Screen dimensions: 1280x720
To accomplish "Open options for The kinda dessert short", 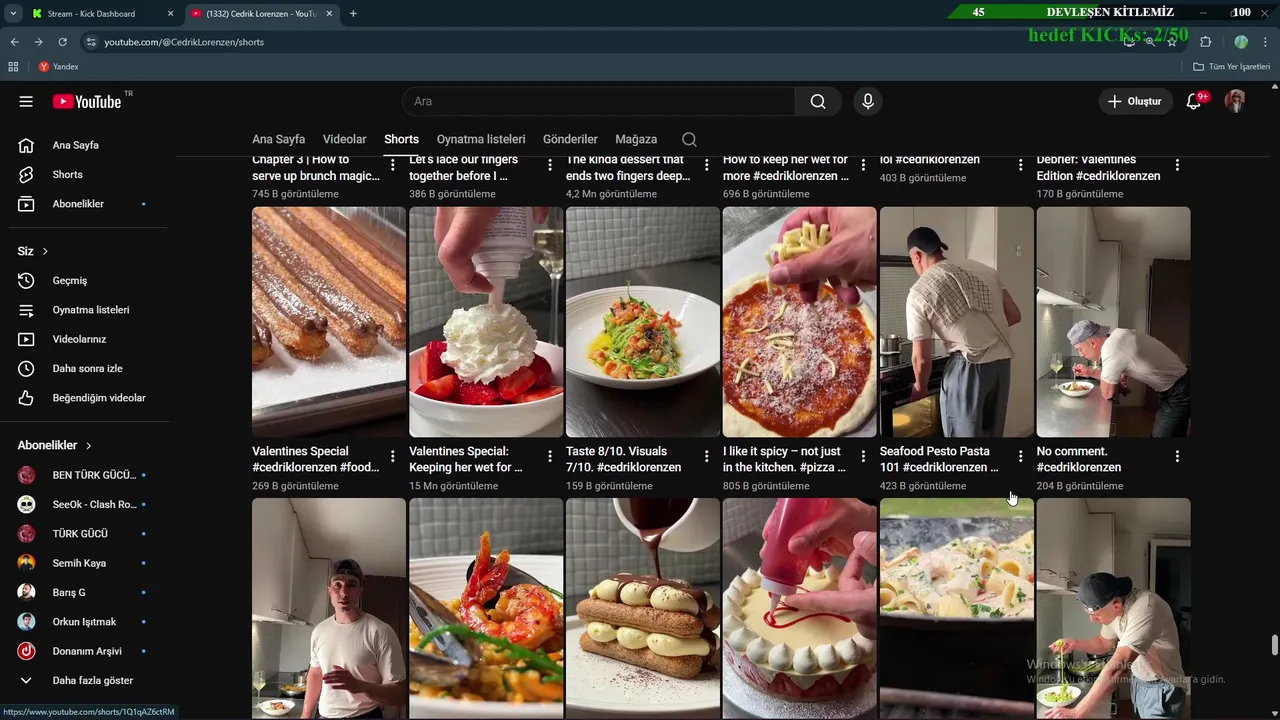I will [707, 165].
